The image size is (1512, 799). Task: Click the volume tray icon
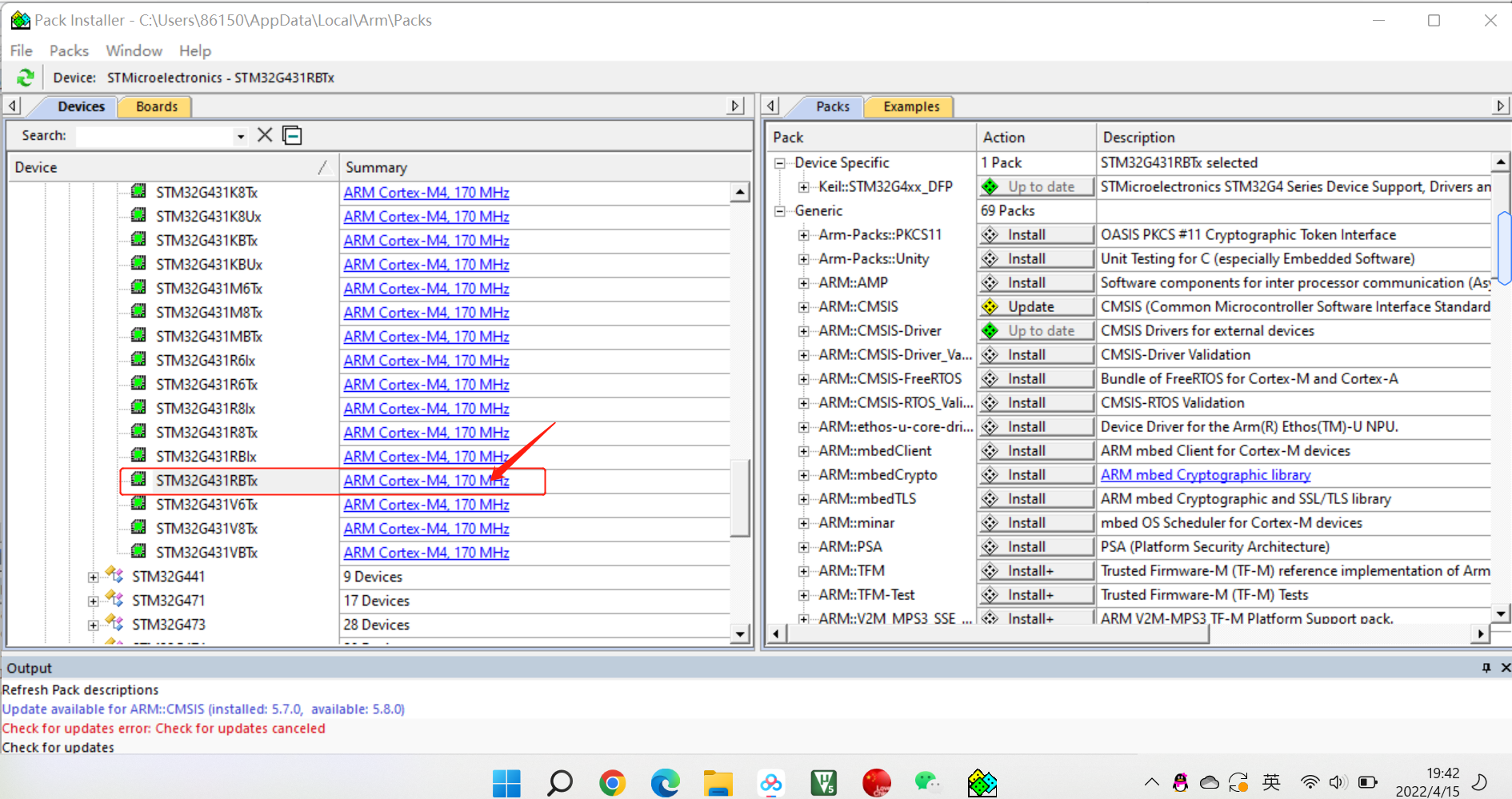point(1337,782)
